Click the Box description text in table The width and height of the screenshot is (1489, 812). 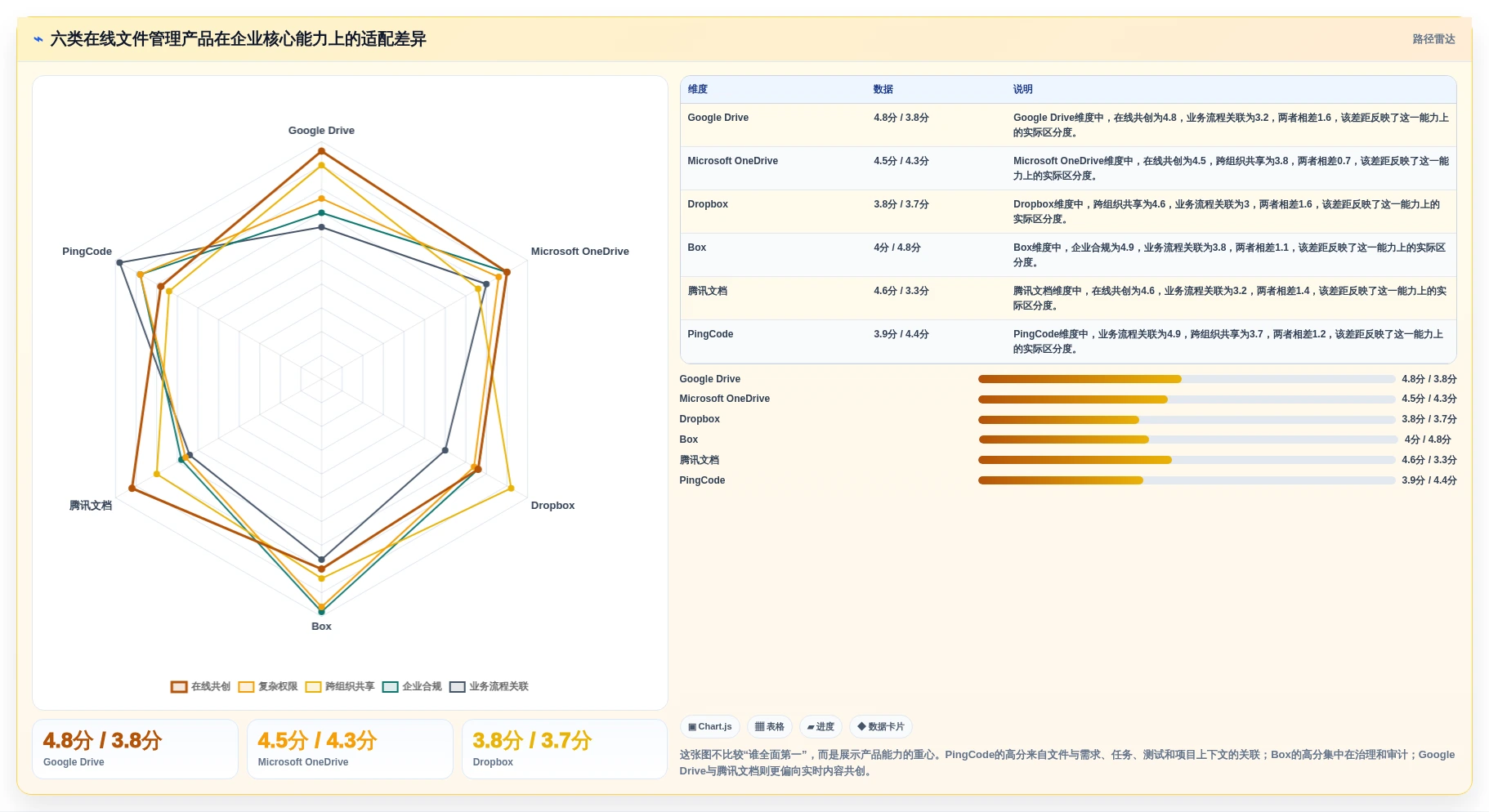pos(1230,255)
